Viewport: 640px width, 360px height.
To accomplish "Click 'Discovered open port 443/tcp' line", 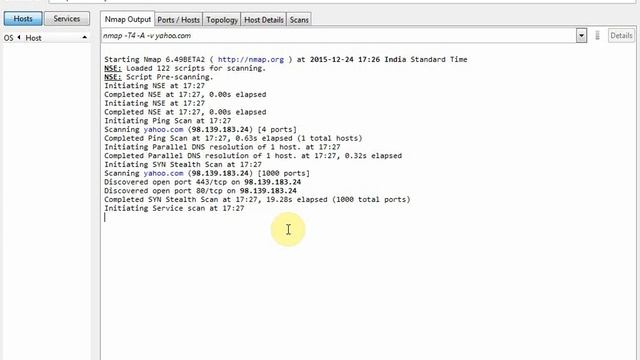I will point(202,182).
